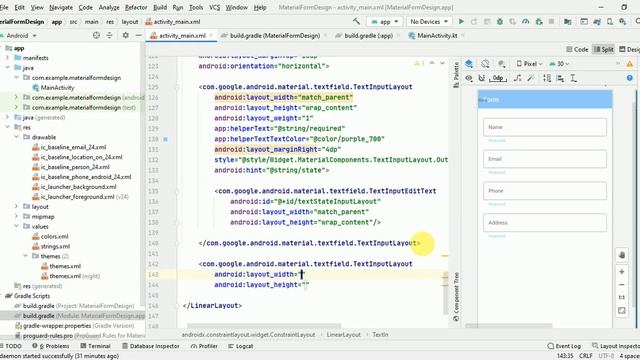Open the Problems tool window
This screenshot has width=640, height=360.
pos(51,346)
